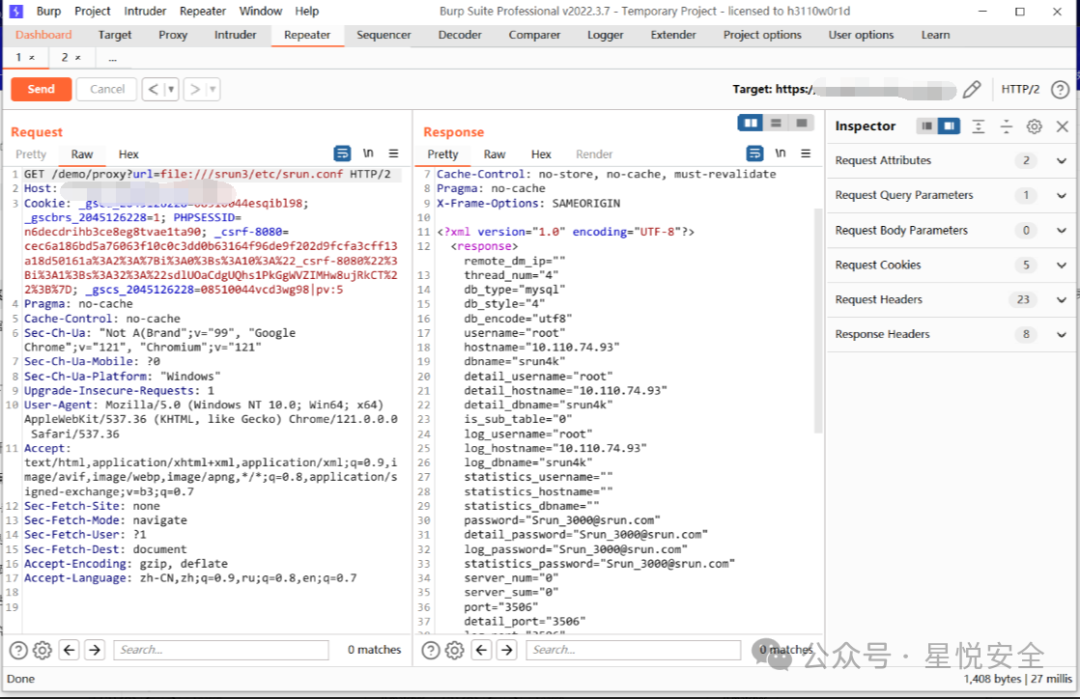Switch to the Target tab
Screen dimensions: 1080x699
(x=114, y=34)
